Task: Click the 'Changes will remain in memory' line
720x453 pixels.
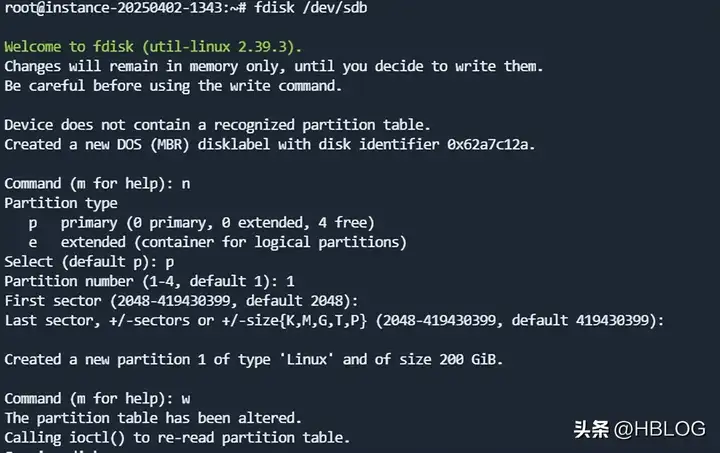Action: point(274,67)
